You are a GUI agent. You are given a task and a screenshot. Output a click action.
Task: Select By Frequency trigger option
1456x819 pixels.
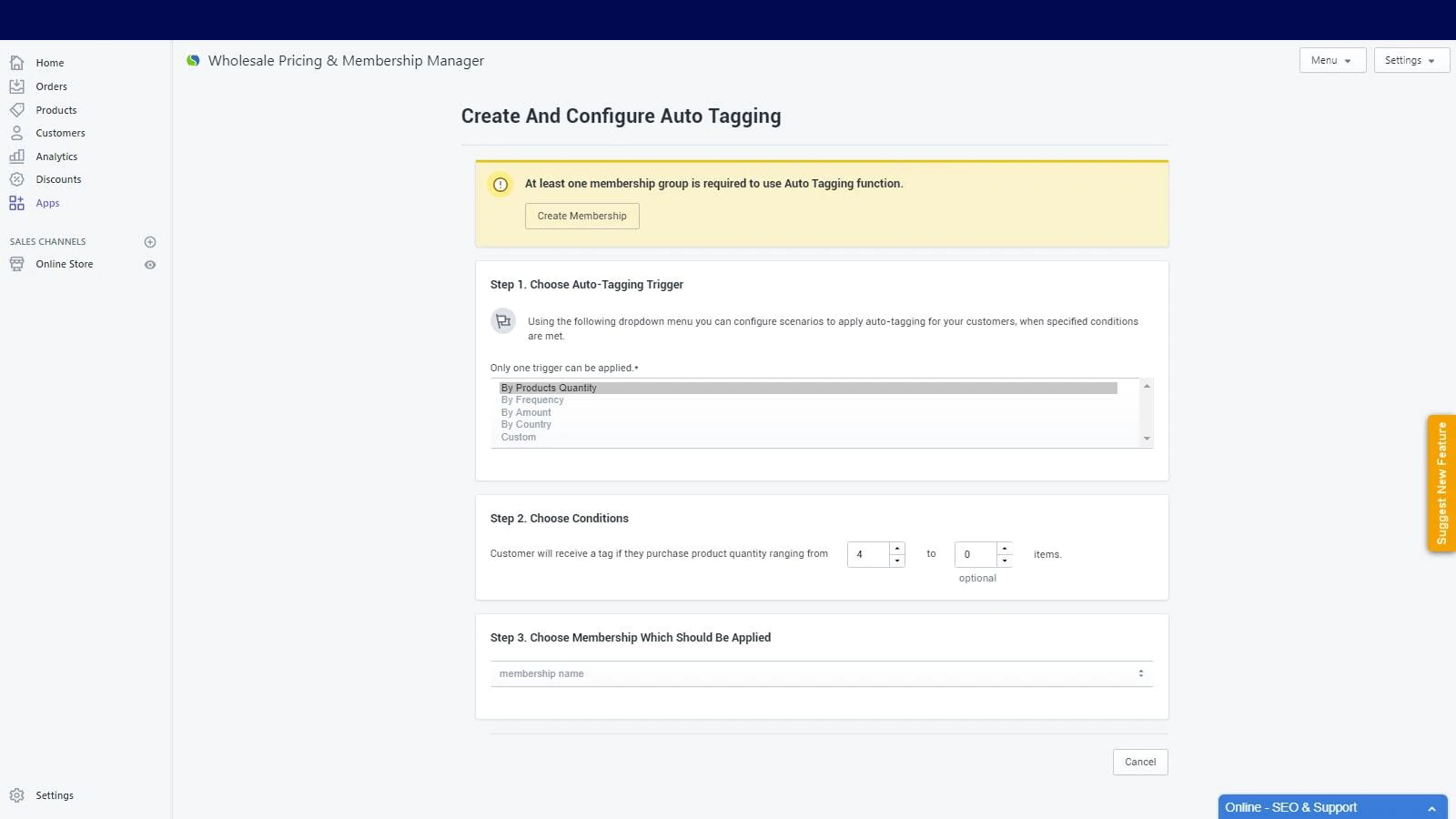[x=532, y=400]
